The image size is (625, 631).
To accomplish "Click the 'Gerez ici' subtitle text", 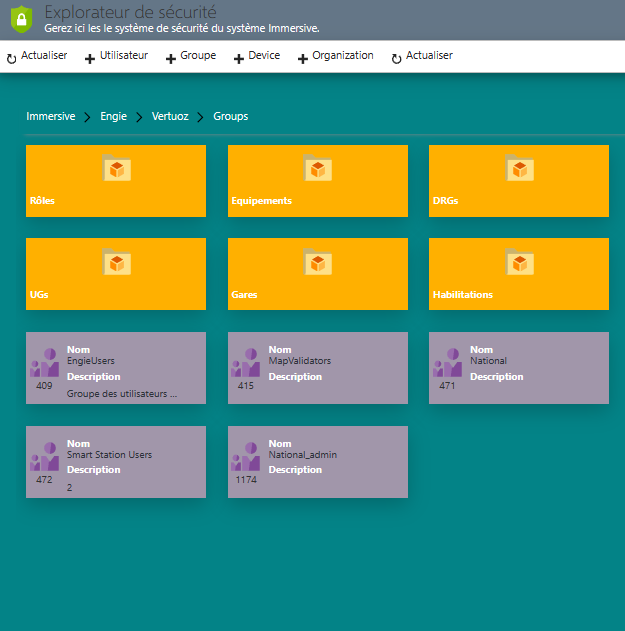I will [x=182, y=29].
